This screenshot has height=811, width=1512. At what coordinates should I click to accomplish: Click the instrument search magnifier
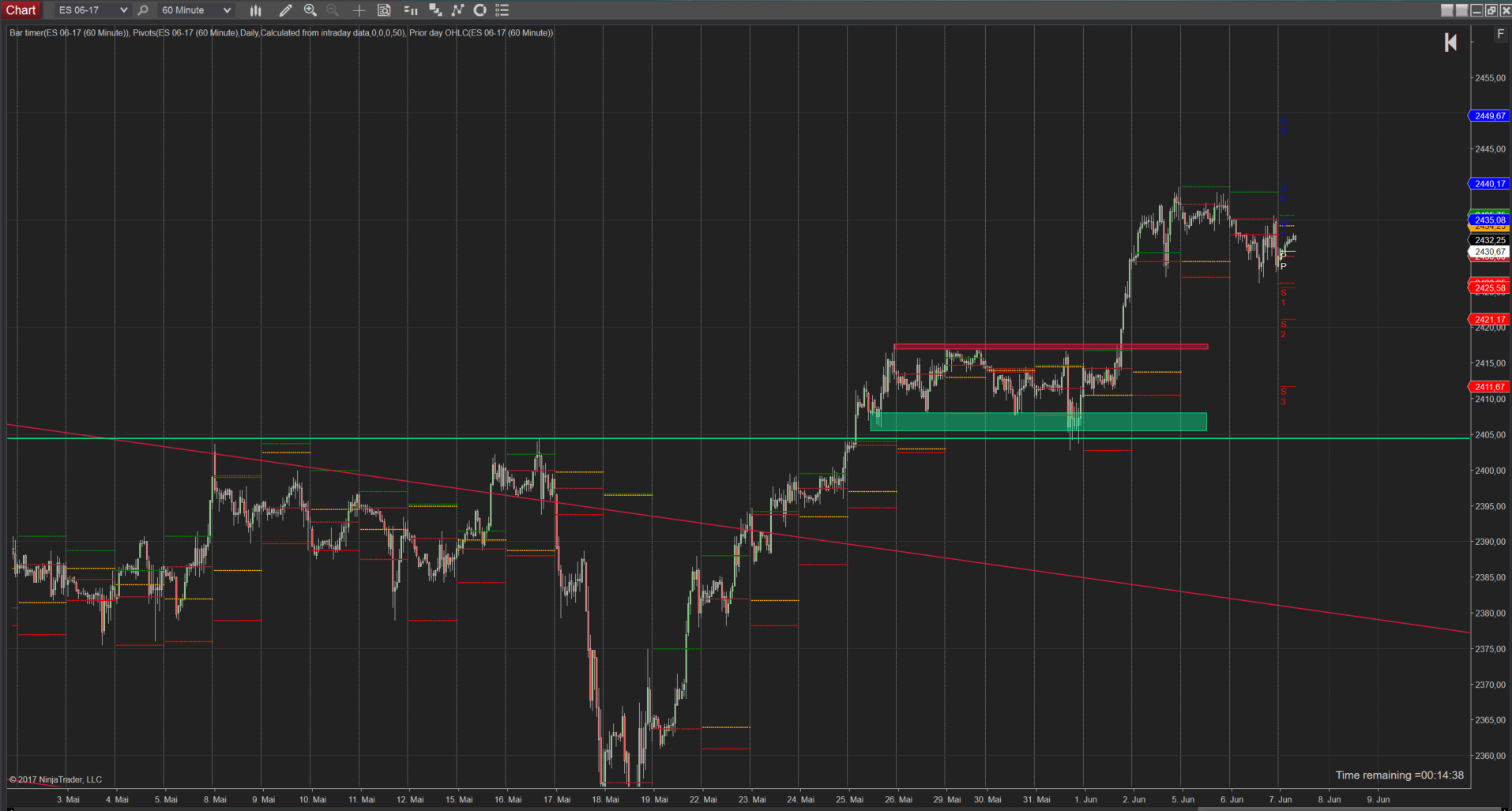pyautogui.click(x=143, y=10)
